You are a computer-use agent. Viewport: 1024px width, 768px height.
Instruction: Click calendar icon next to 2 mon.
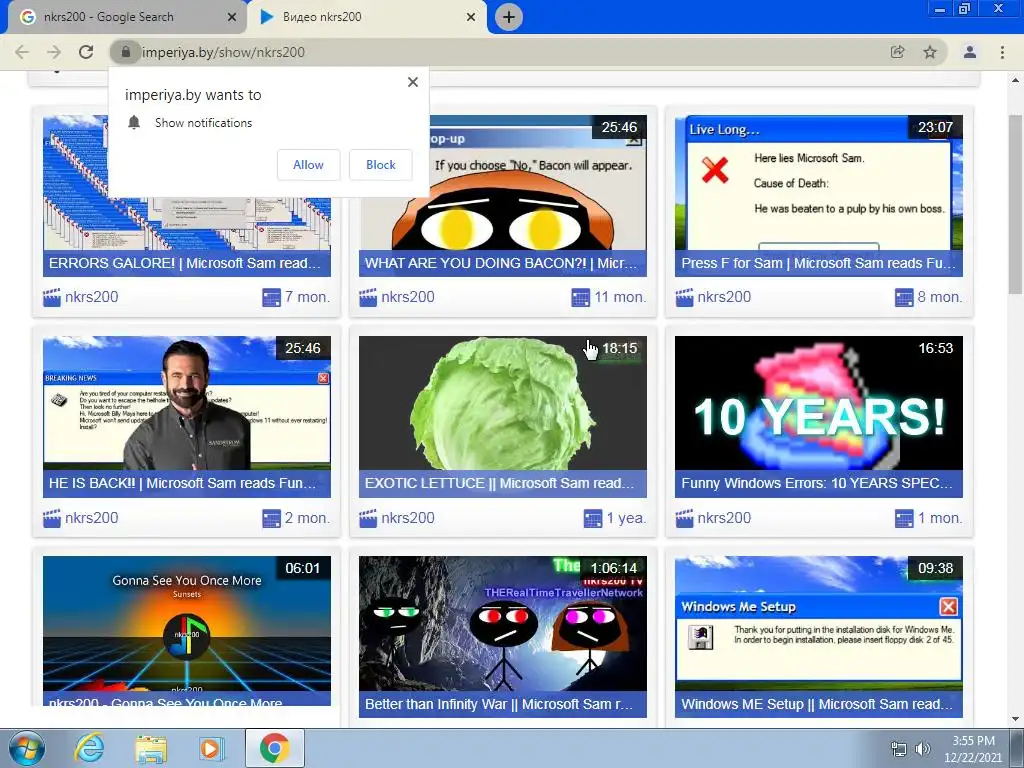click(x=271, y=519)
